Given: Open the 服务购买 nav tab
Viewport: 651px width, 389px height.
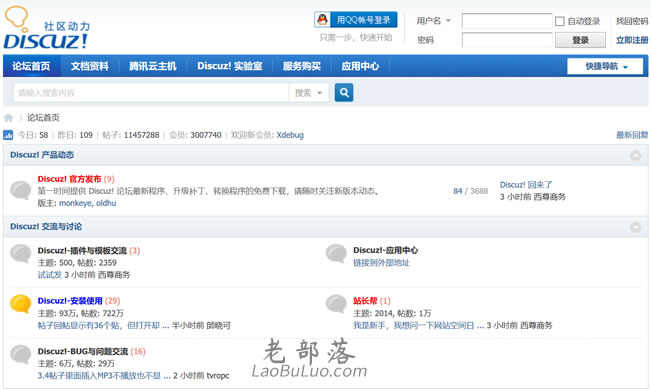Looking at the screenshot, I should (302, 66).
